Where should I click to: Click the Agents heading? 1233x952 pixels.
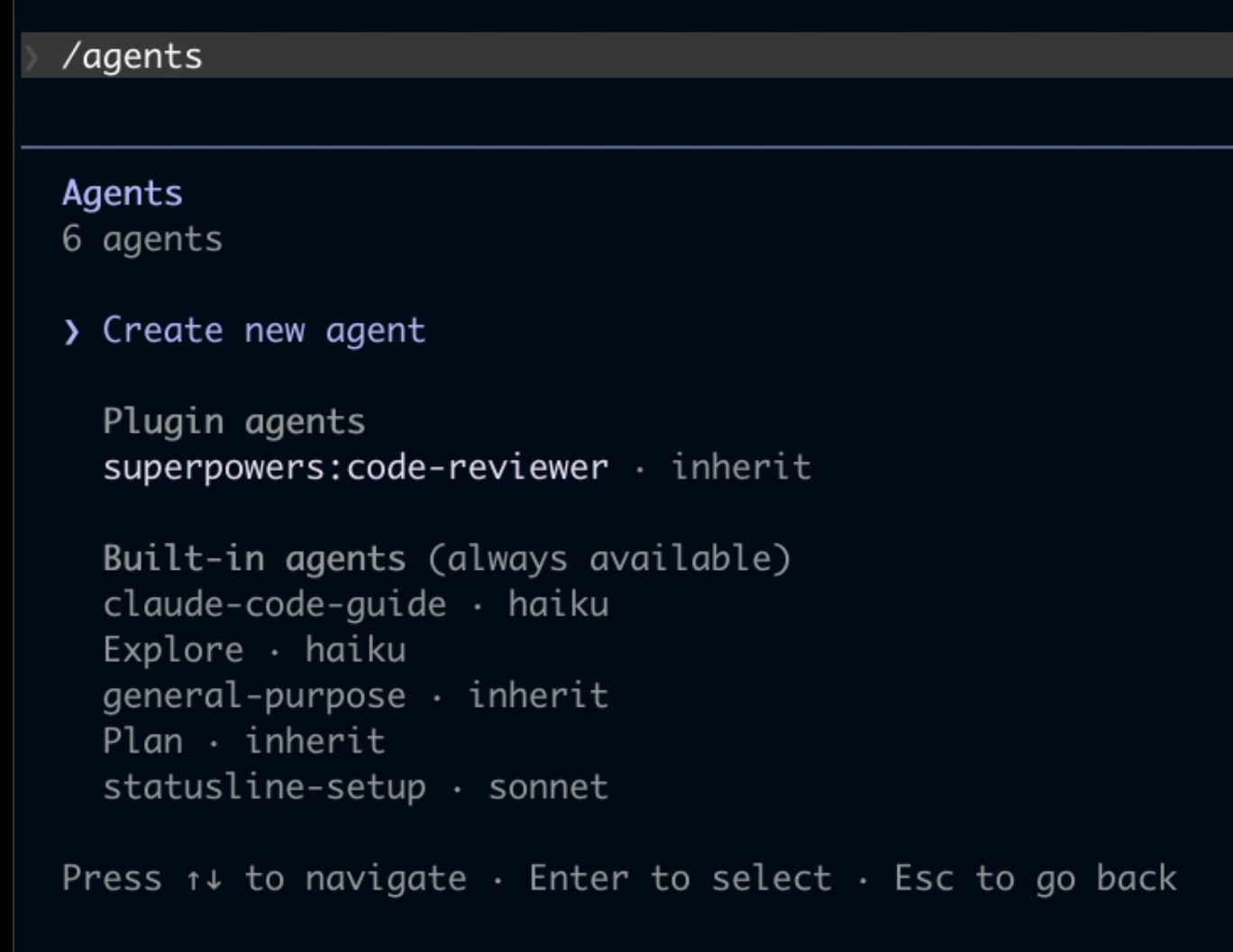point(123,194)
